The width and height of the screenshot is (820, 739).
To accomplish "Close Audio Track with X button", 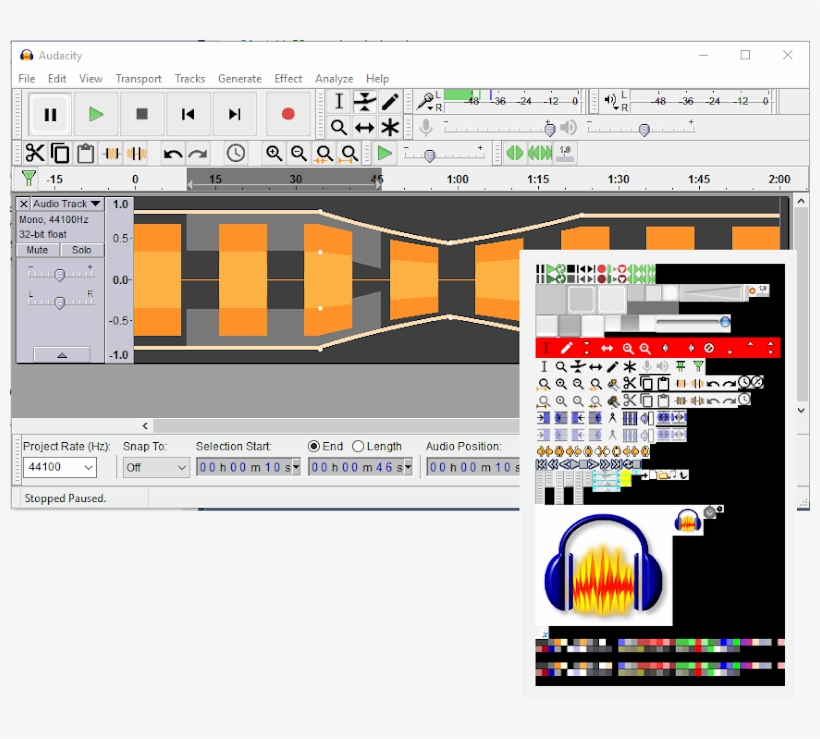I will [24, 204].
